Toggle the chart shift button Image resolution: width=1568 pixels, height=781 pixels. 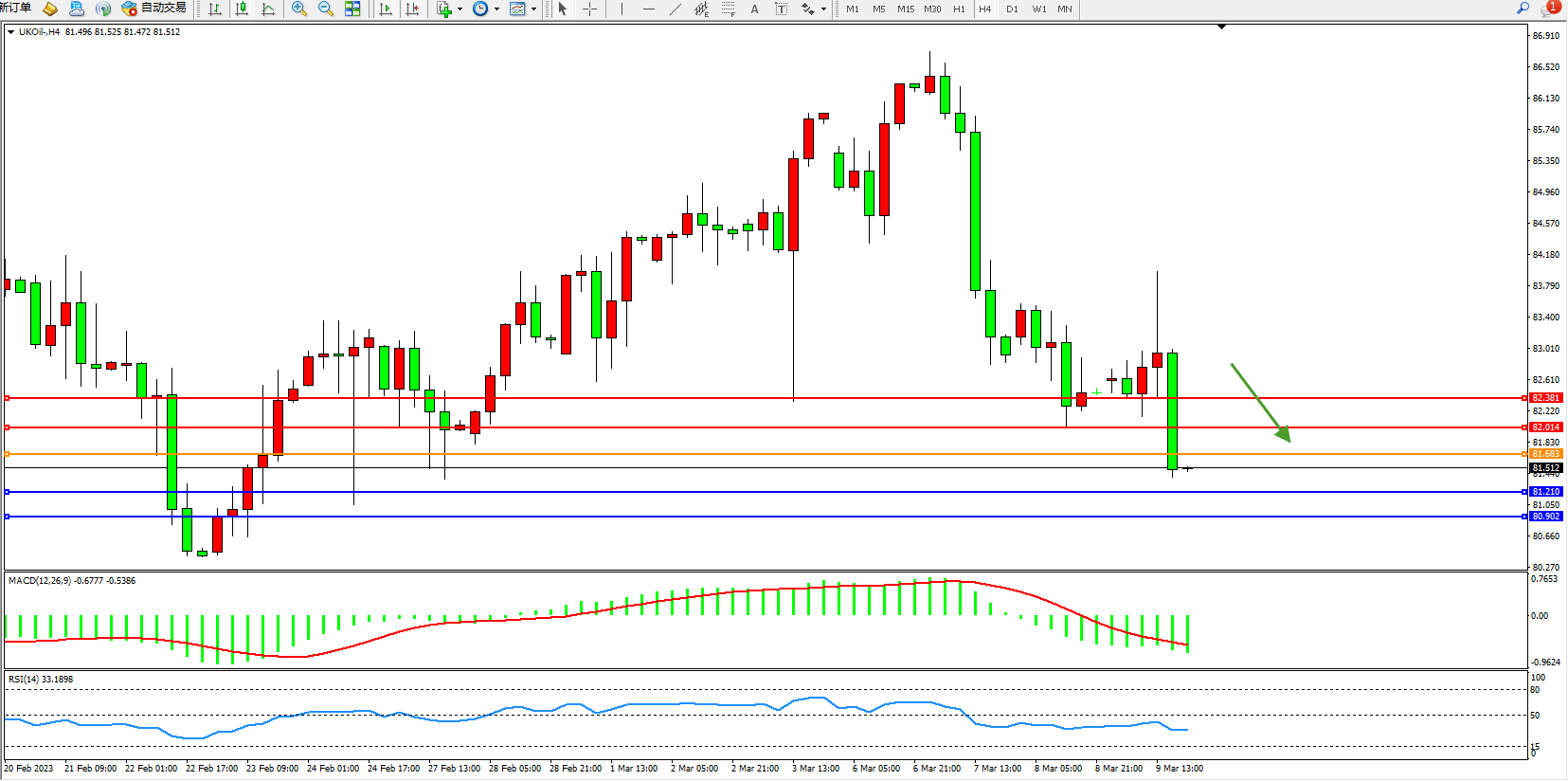coord(412,9)
